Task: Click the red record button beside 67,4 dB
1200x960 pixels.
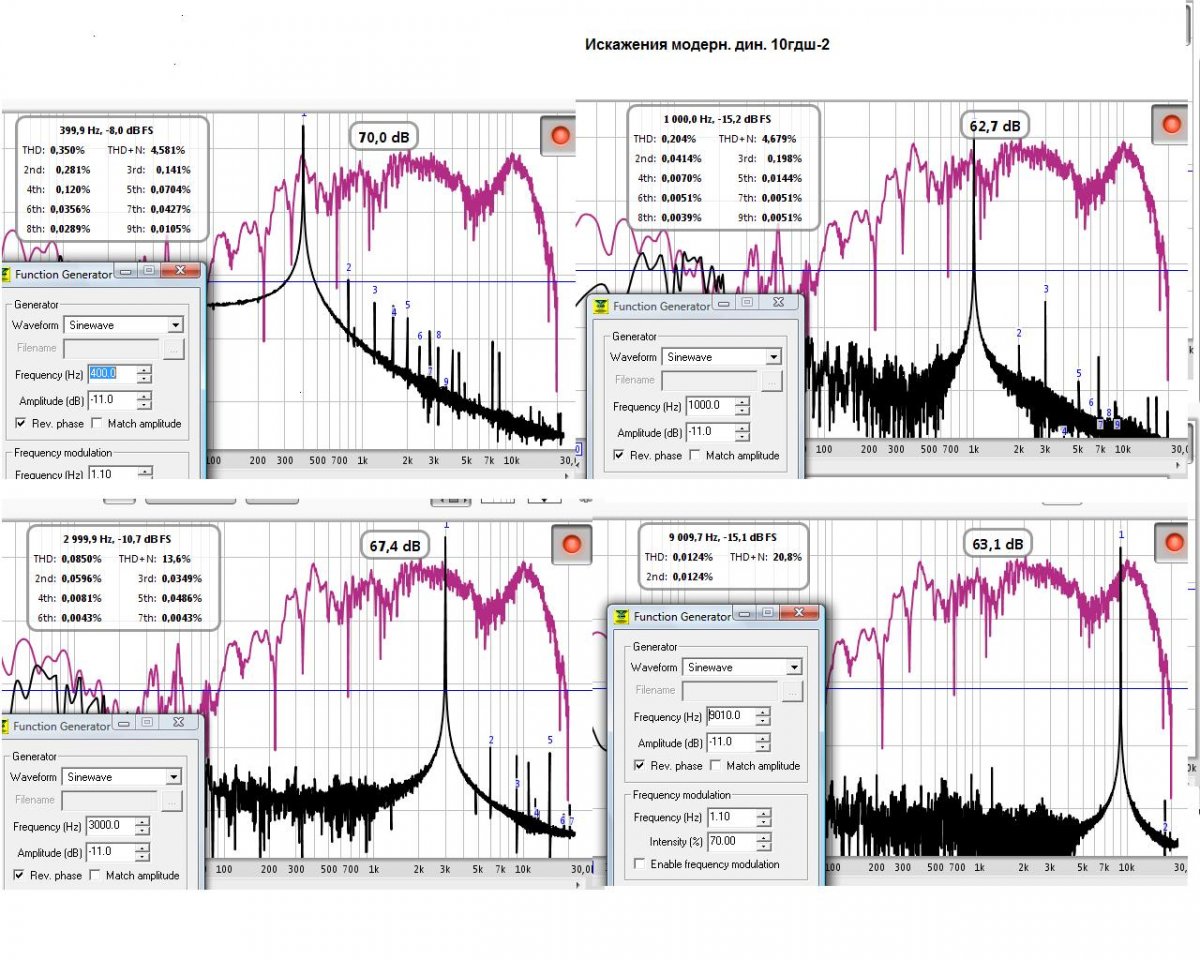Action: click(571, 545)
